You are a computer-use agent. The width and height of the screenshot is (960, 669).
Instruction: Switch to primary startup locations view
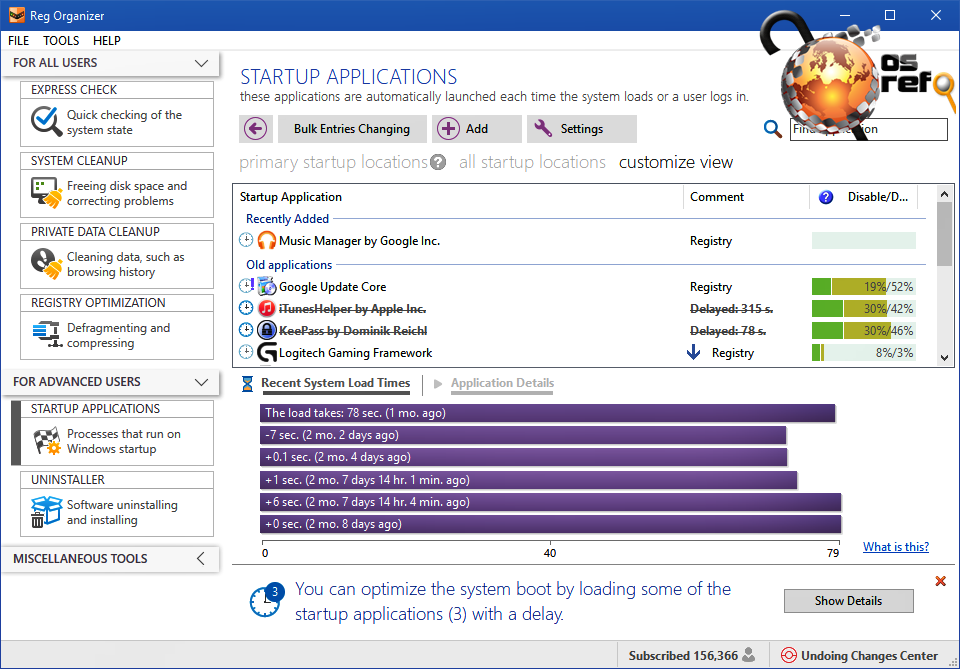tap(333, 162)
